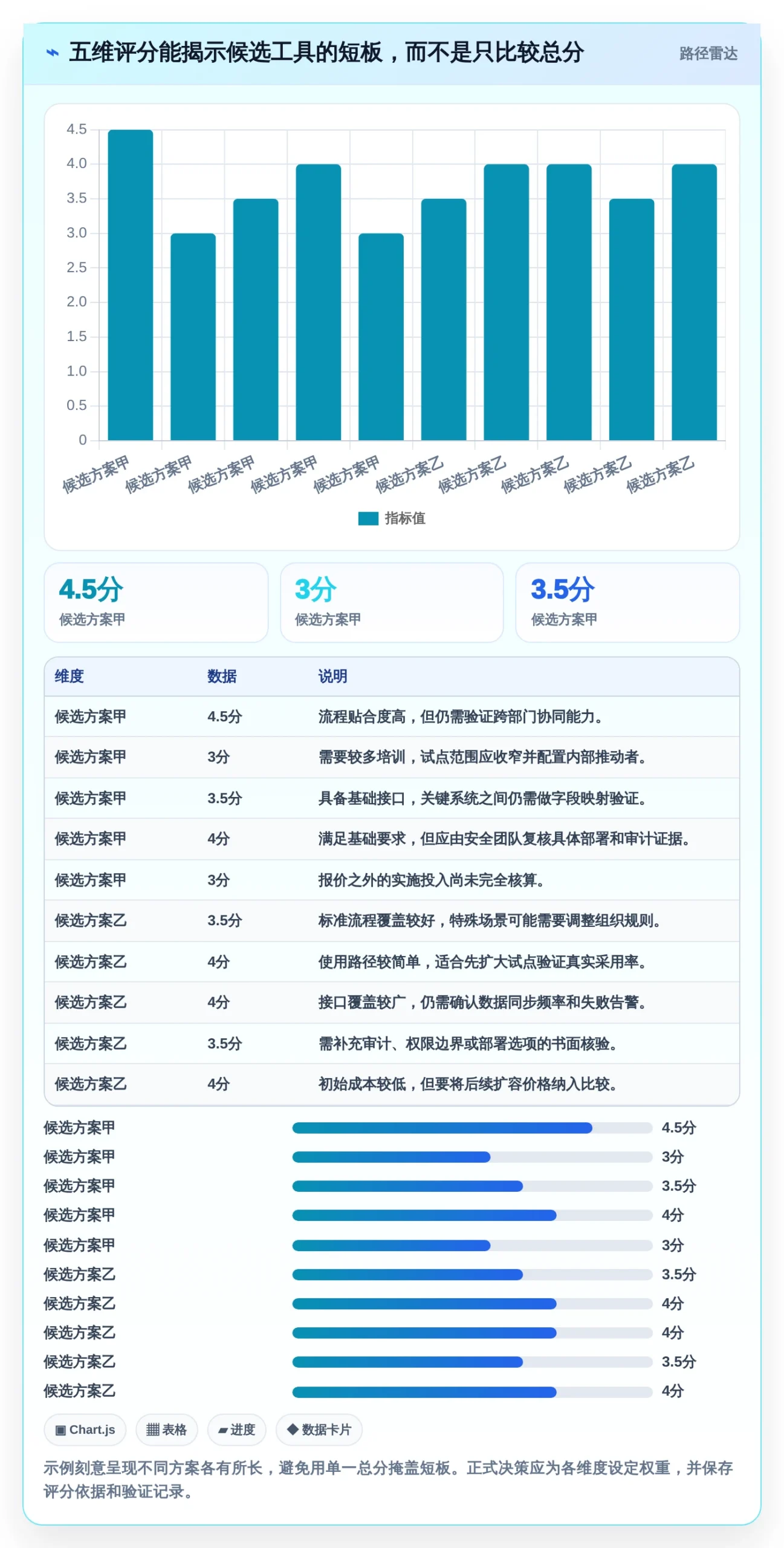Click the 2.5 y-axis label of the chart

(77, 267)
